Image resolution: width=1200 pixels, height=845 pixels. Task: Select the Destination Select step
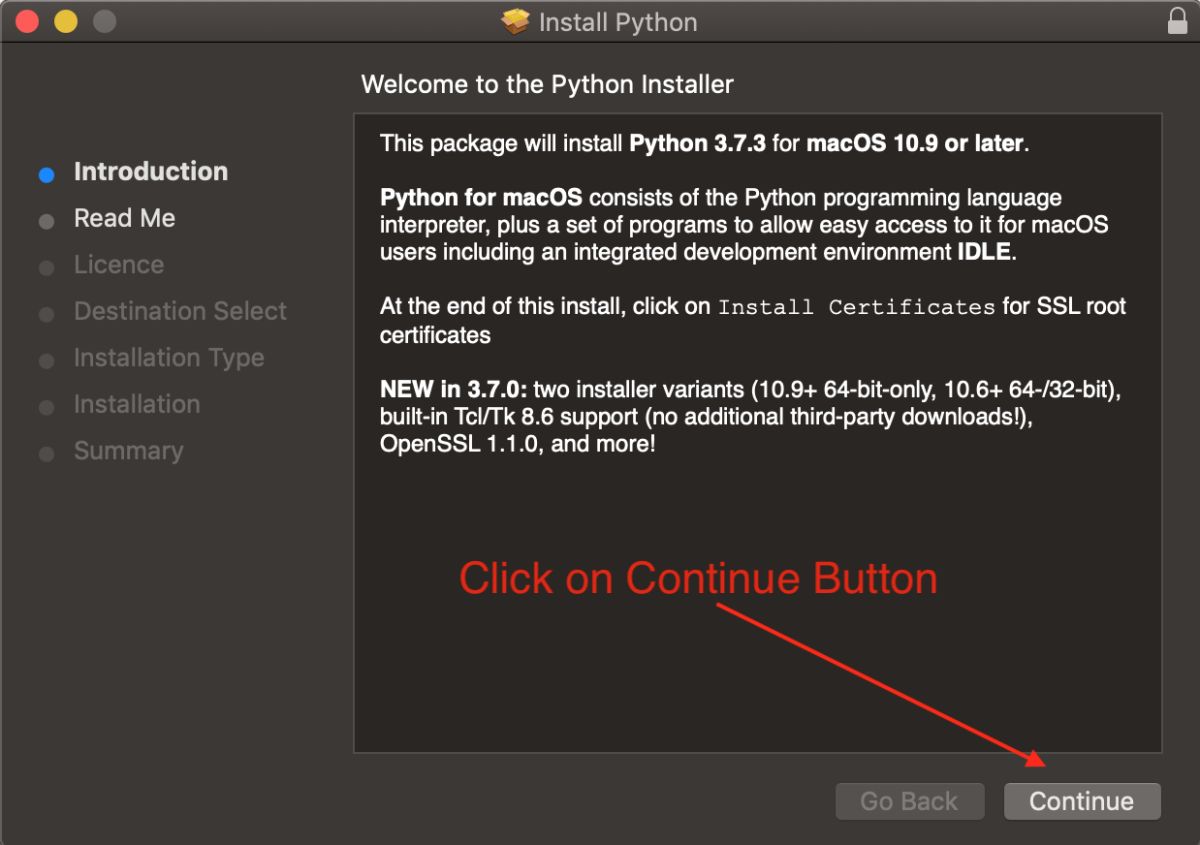pos(180,311)
